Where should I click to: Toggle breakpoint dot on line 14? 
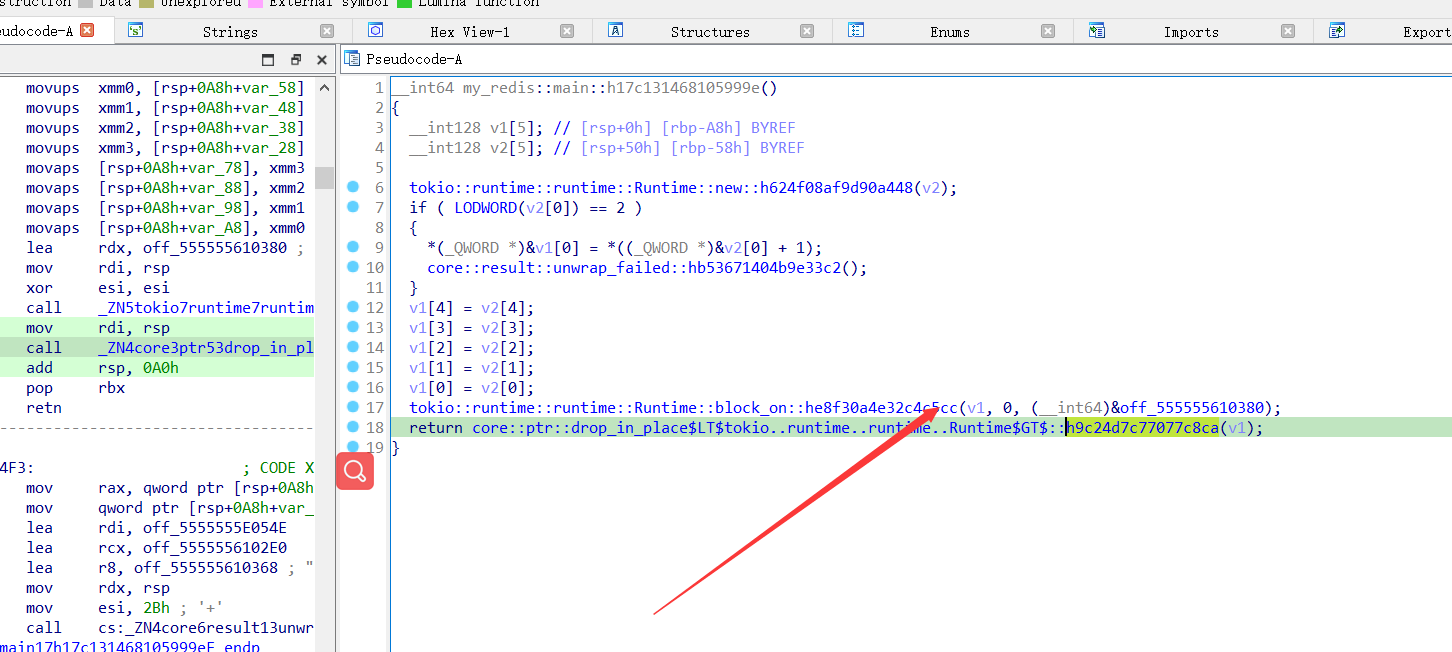point(353,347)
